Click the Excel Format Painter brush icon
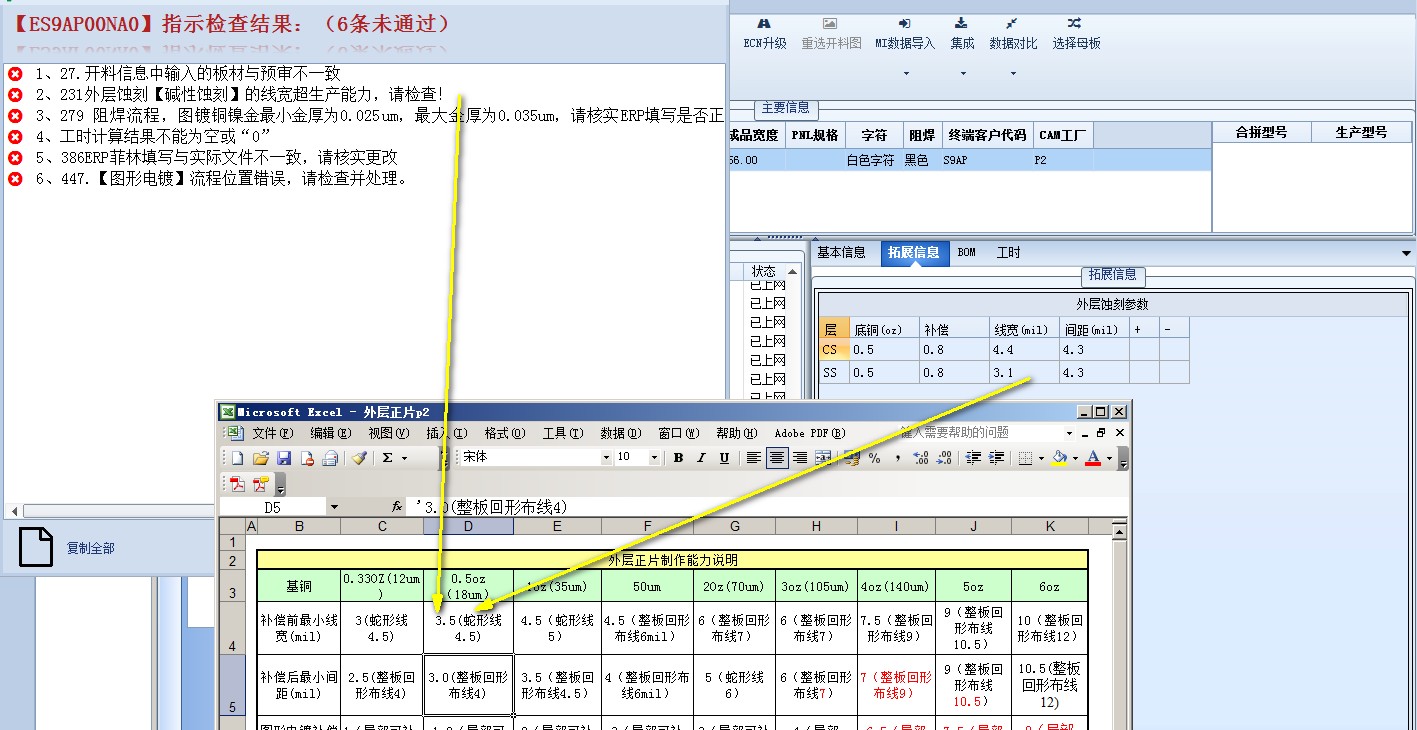The image size is (1417, 730). pyautogui.click(x=360, y=458)
